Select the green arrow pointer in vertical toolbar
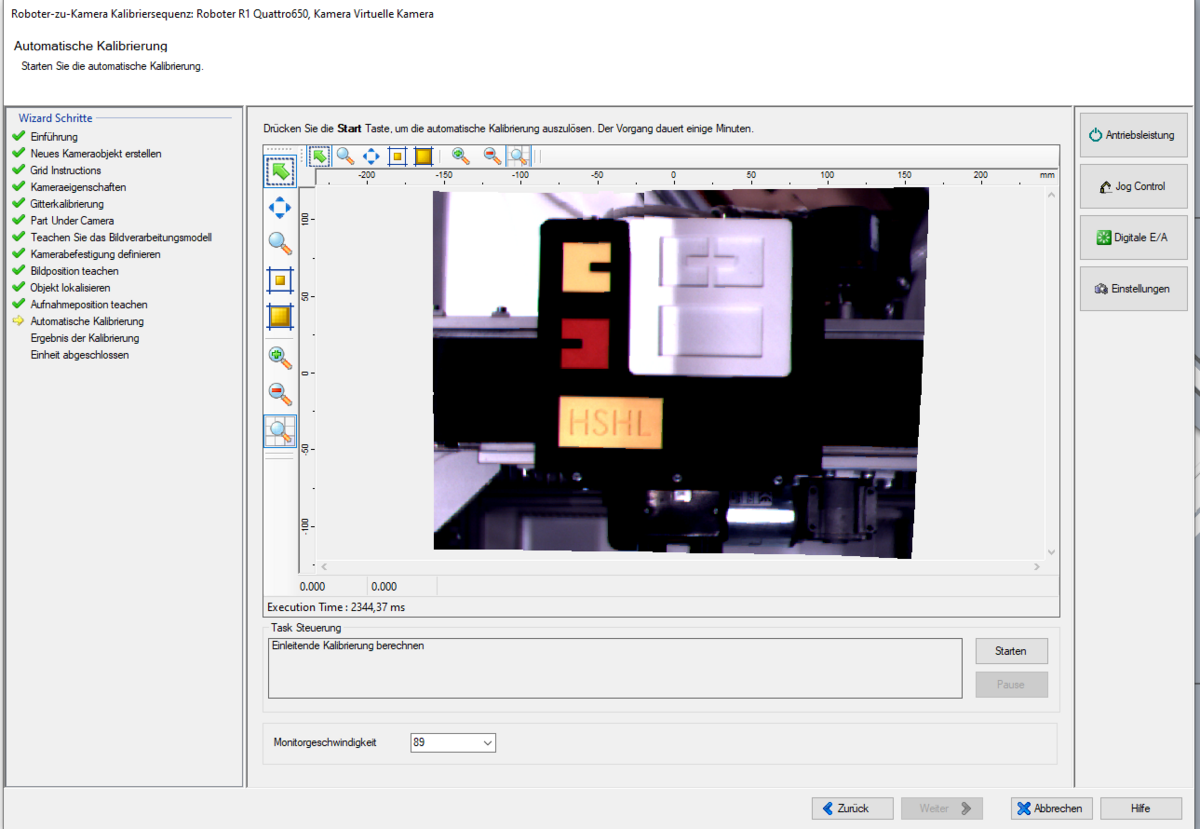Image resolution: width=1200 pixels, height=829 pixels. click(x=280, y=171)
